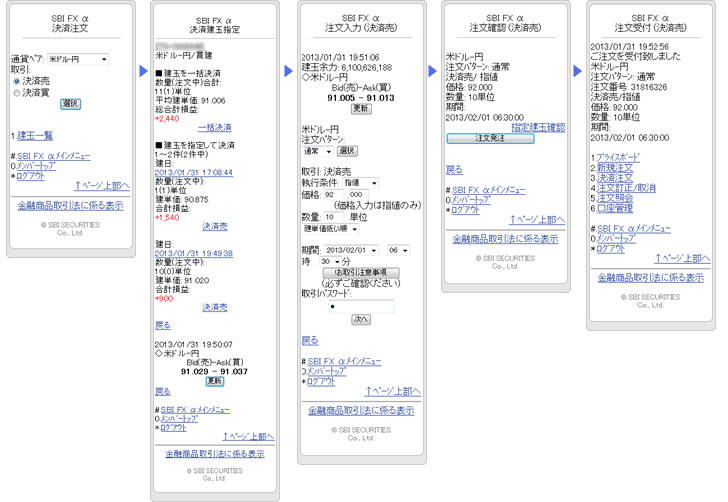This screenshot has height=502, width=728.
Task: Open the 注文訂正/取消 link
Action: [626, 188]
